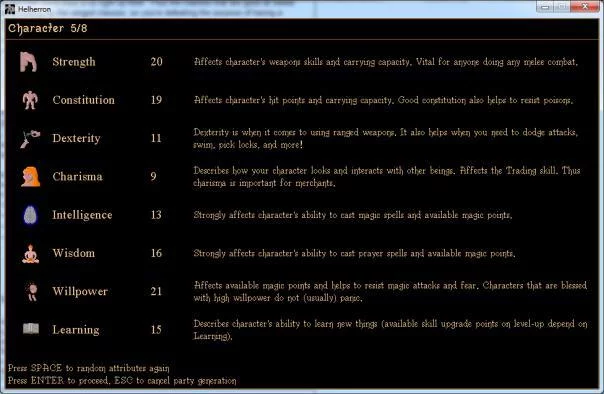Click the Dexterity value 11
604x394 pixels.
pyautogui.click(x=156, y=138)
